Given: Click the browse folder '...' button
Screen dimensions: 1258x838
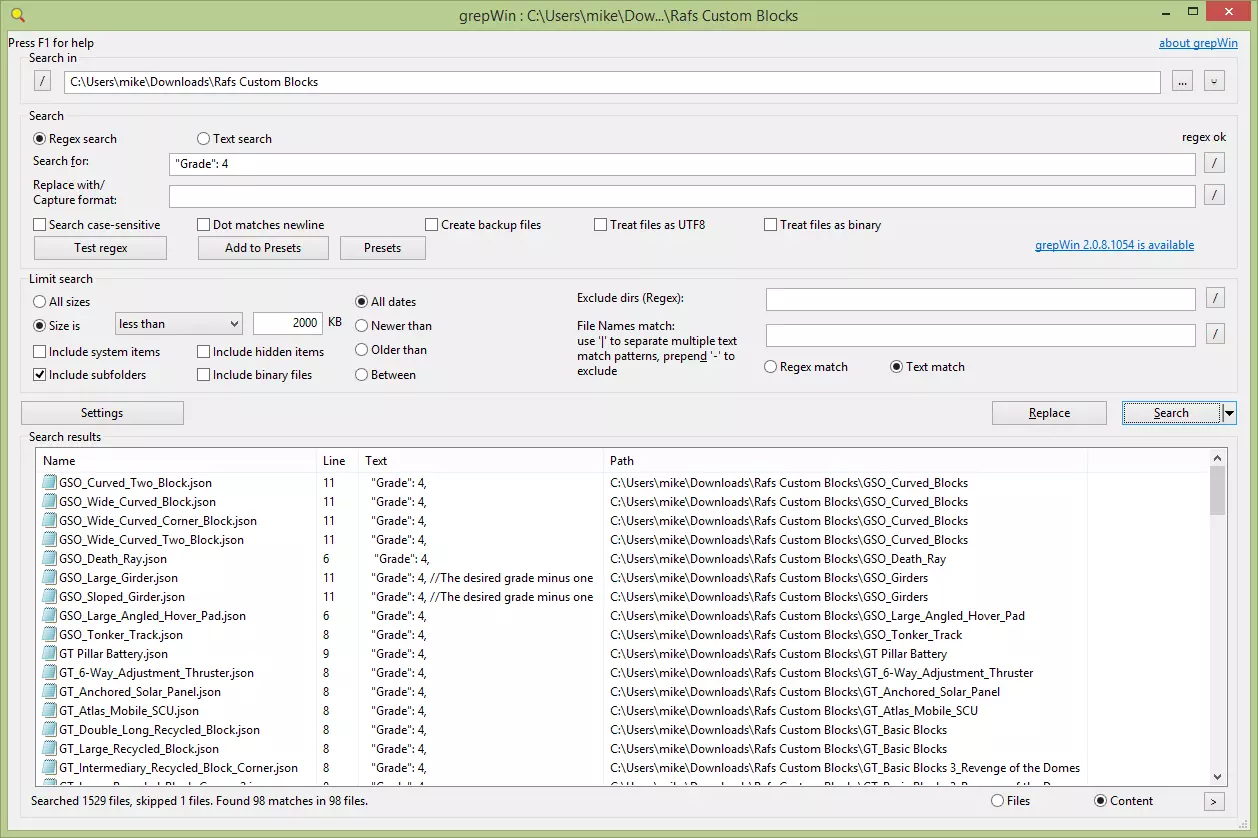Looking at the screenshot, I should coord(1182,81).
